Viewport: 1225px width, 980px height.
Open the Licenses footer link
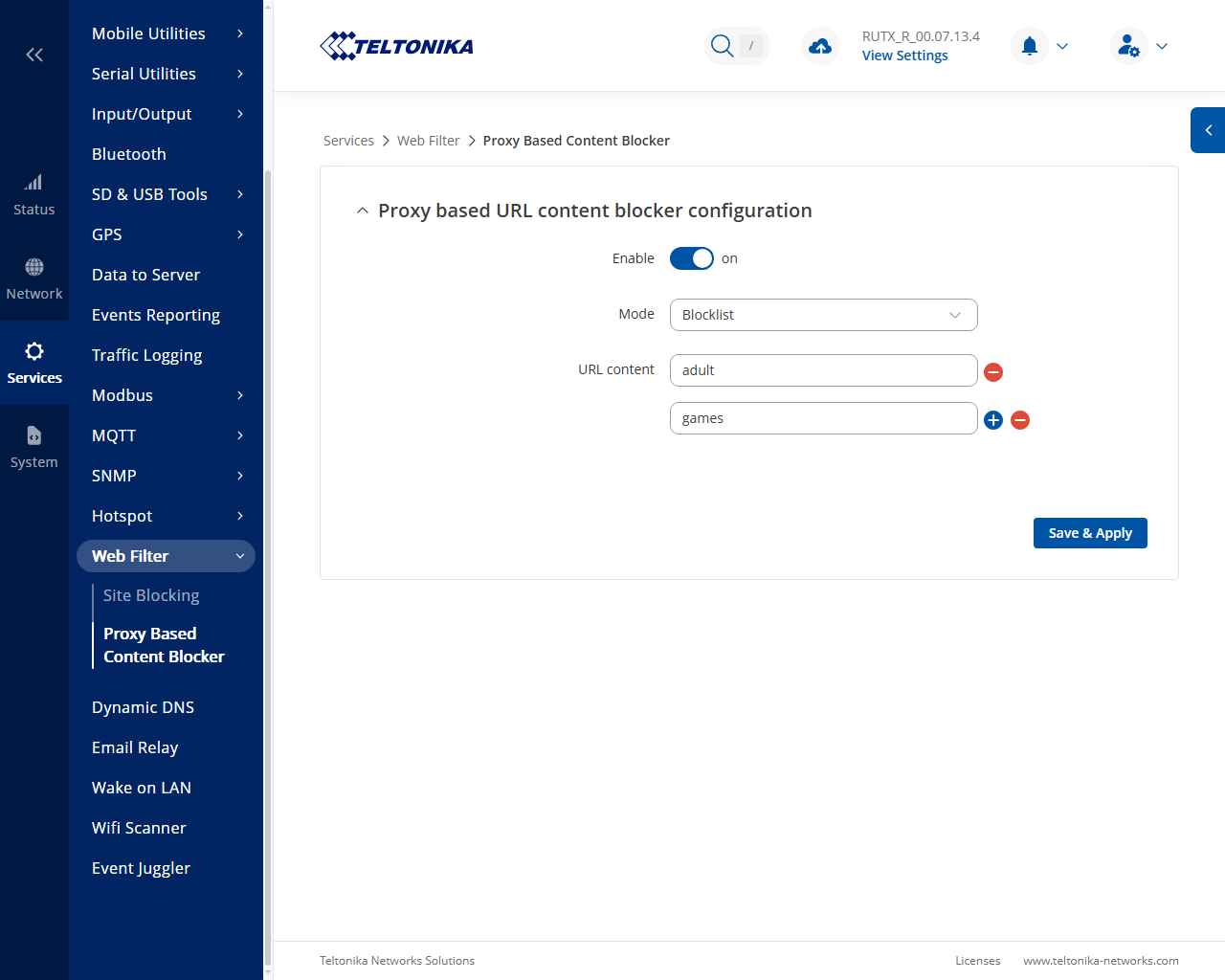click(978, 961)
